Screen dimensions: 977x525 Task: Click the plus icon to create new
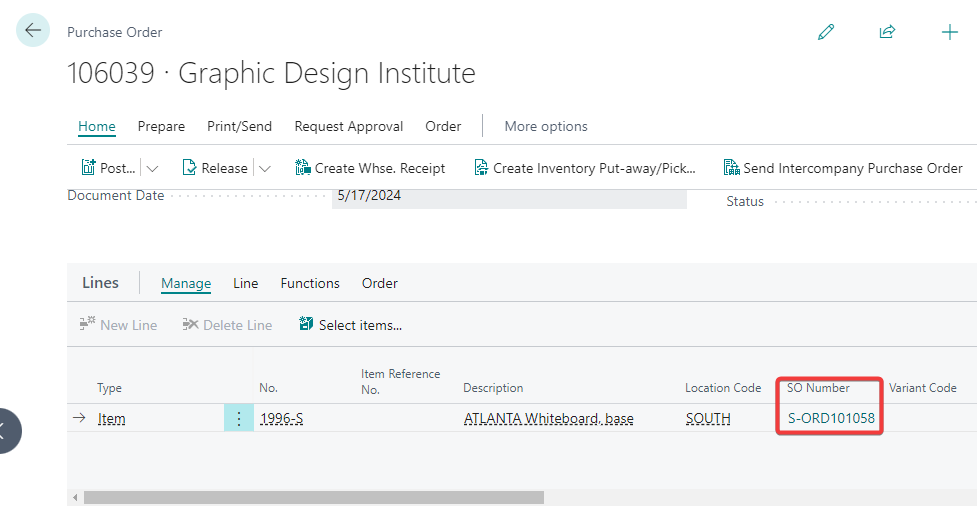tap(949, 32)
